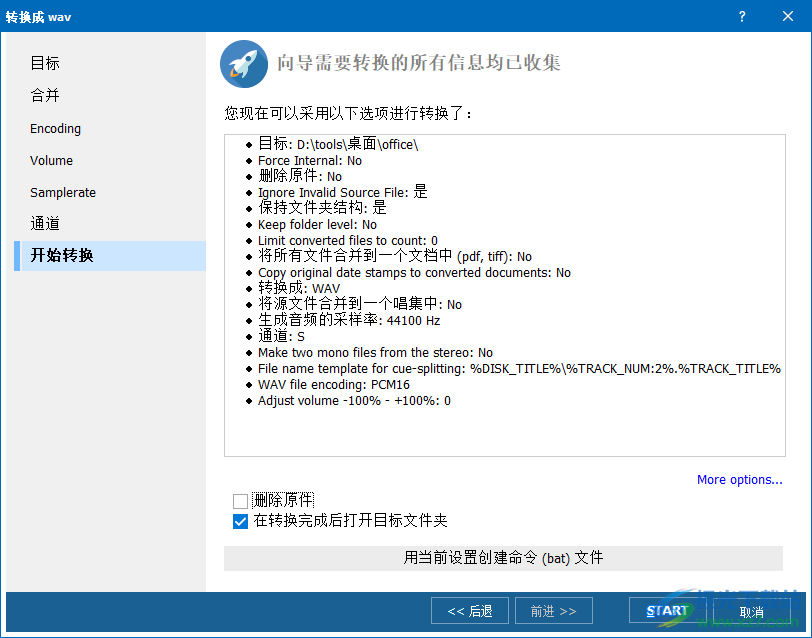Click the 生成音频的采样率: 44100 Hz line
The width and height of the screenshot is (812, 638).
pos(349,320)
